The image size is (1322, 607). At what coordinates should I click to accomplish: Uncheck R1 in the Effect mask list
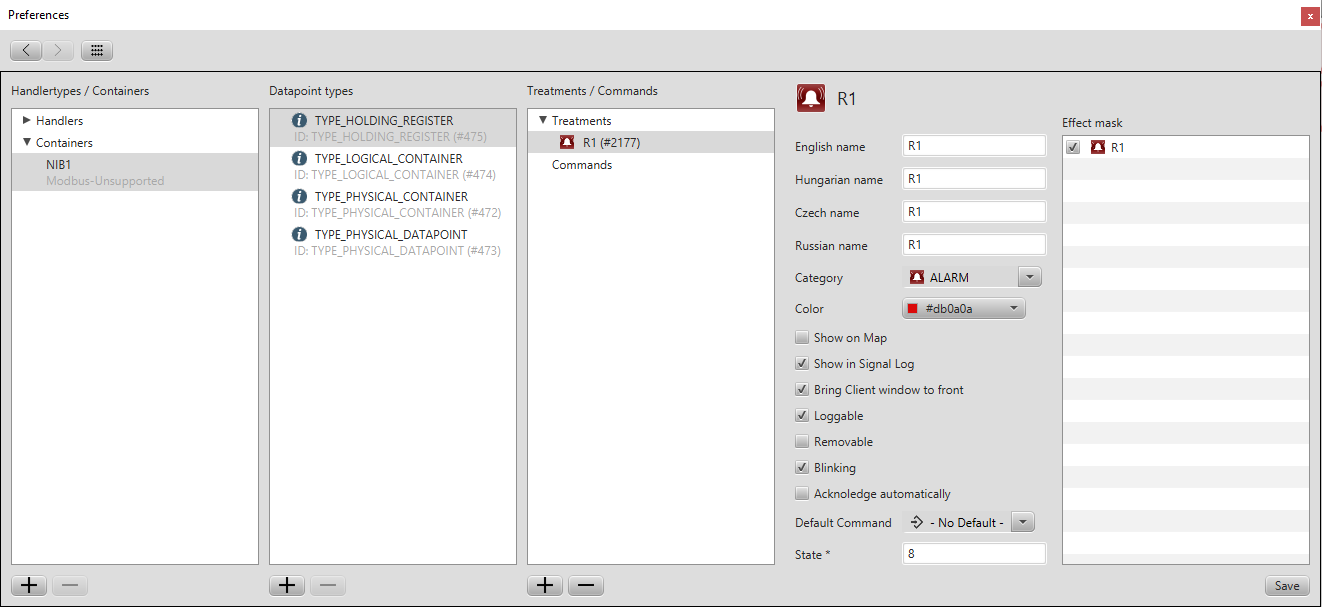[x=1073, y=148]
